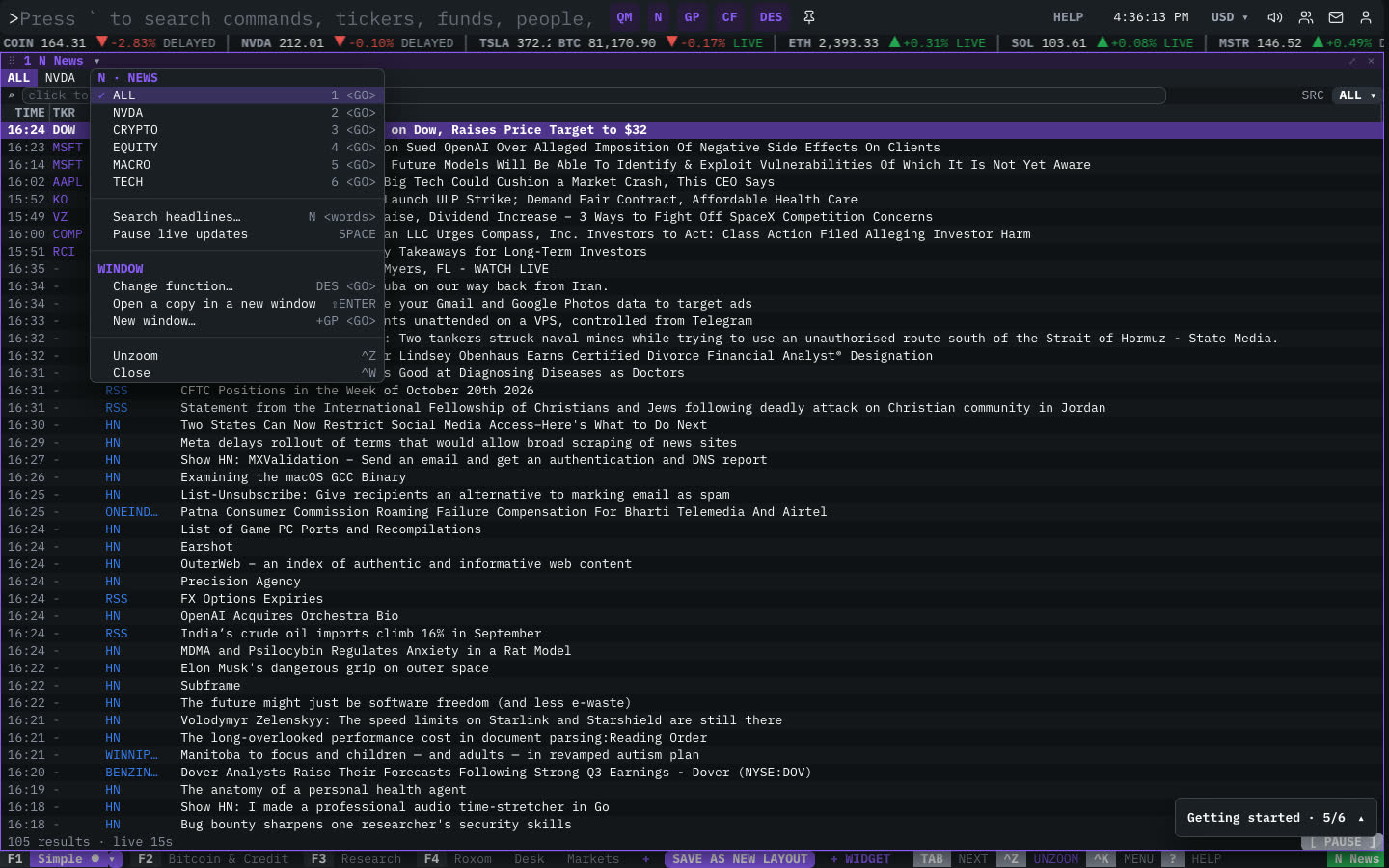This screenshot has width=1389, height=868.
Task: Open the mail envelope icon
Action: click(1336, 17)
